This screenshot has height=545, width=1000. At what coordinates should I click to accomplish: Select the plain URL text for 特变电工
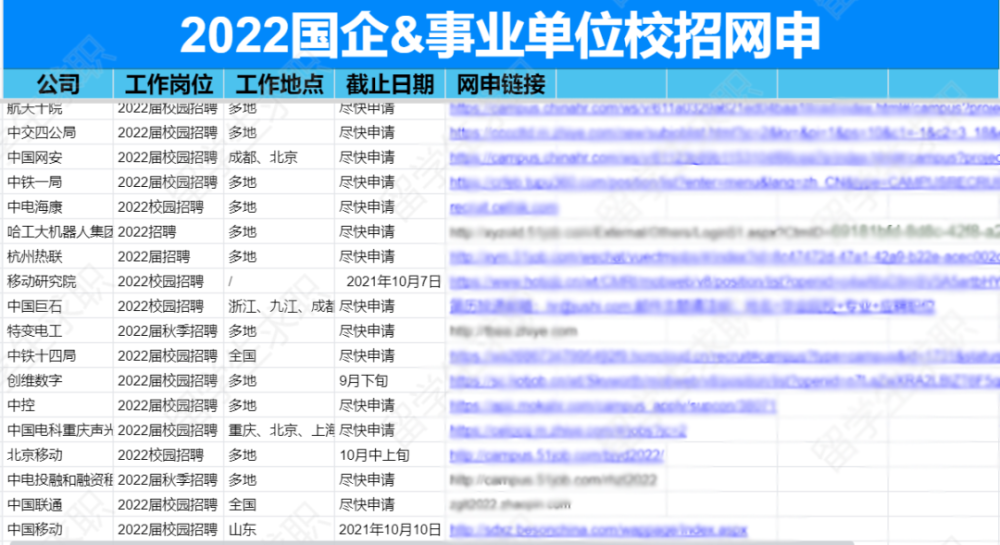(513, 331)
